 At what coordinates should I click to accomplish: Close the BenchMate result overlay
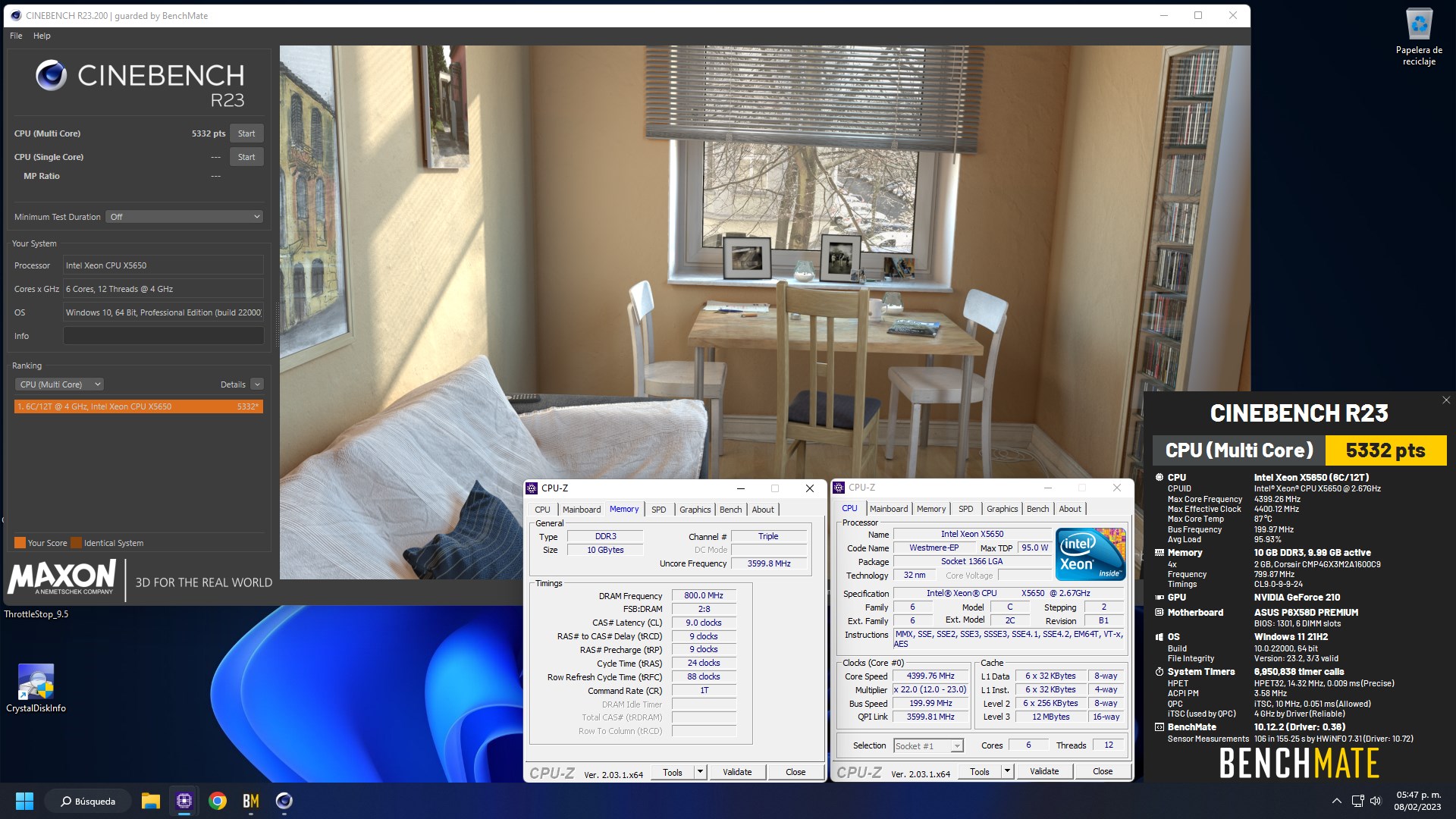point(1445,400)
